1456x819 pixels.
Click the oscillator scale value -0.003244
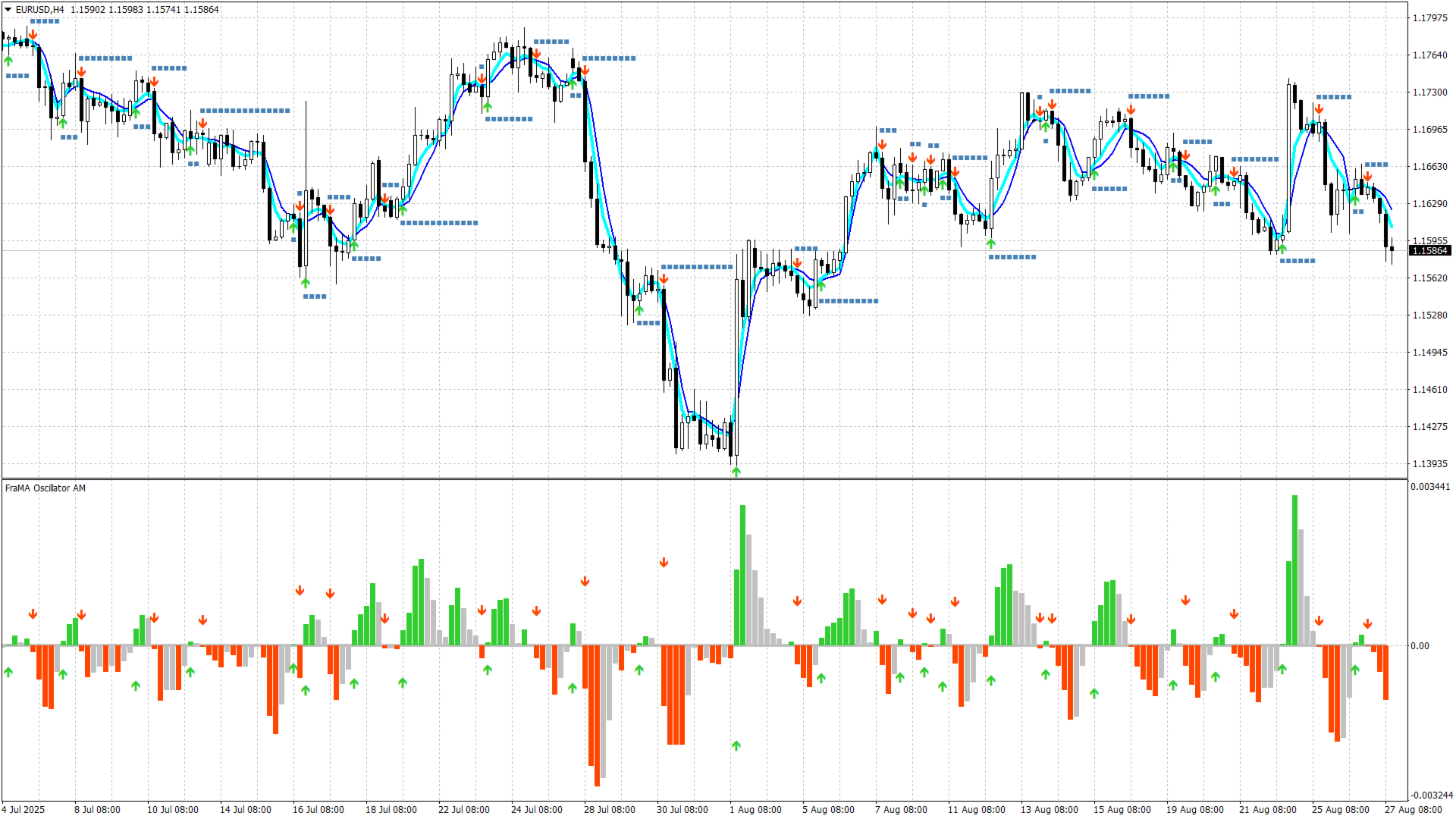coord(1432,795)
